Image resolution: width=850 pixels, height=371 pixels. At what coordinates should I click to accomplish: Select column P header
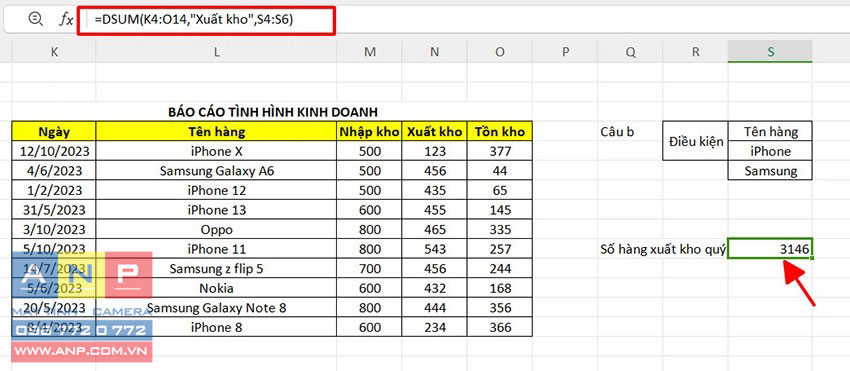coord(565,52)
